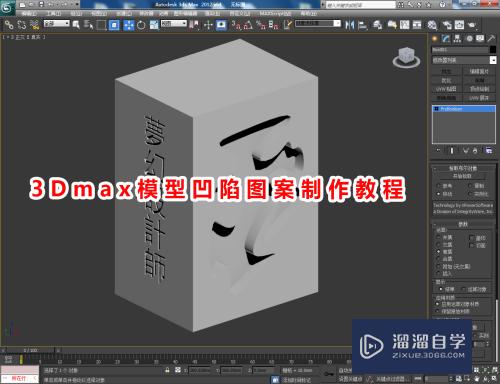This screenshot has width=500, height=384.
Task: Click the object name field
Action: 460,50
